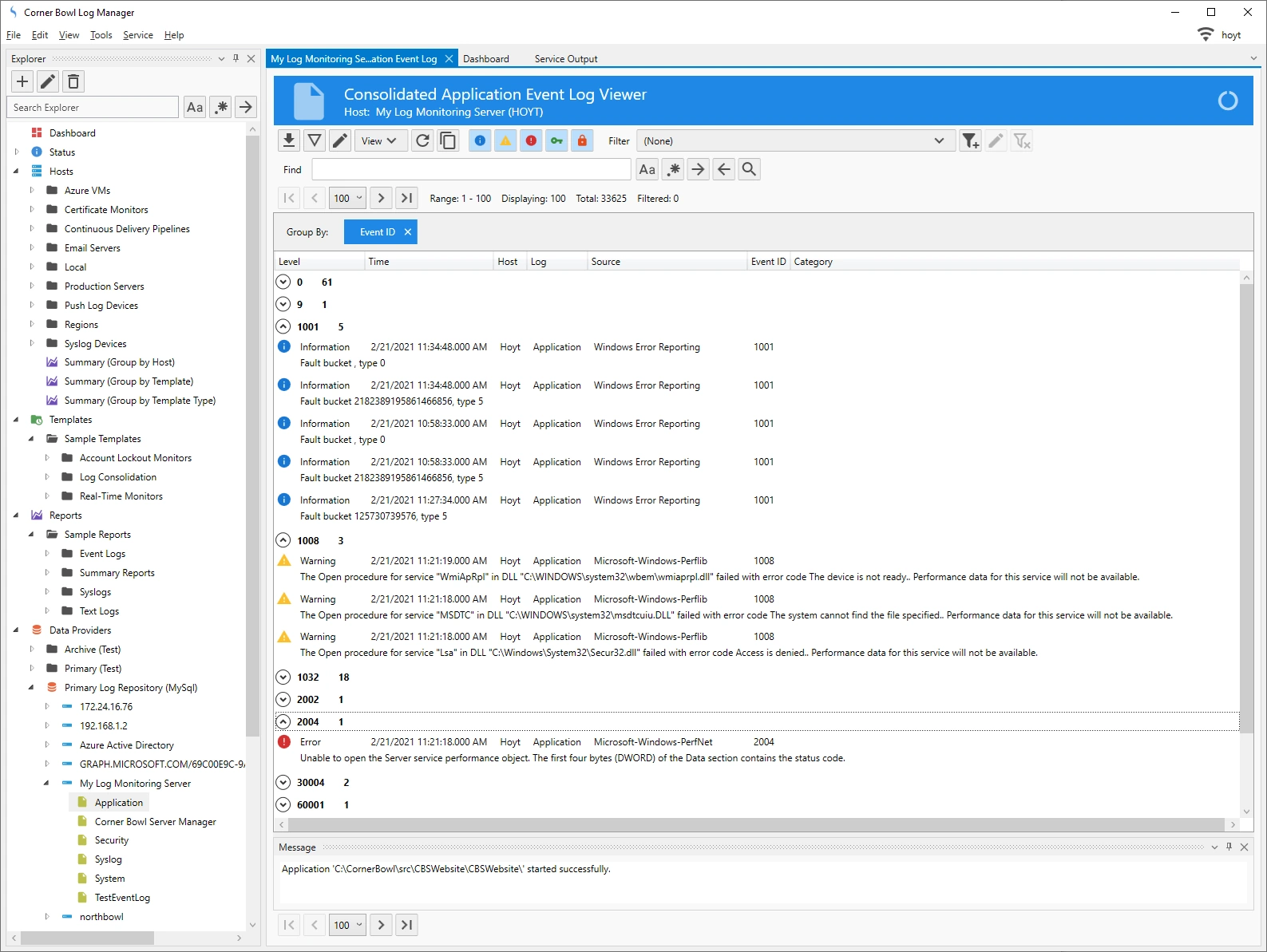Open the View dropdown
The image size is (1267, 952).
(x=380, y=140)
